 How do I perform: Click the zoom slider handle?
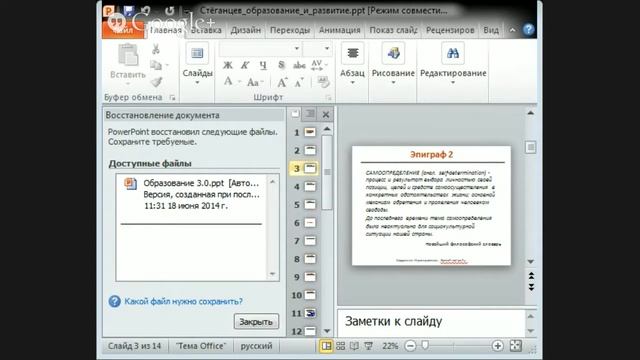(x=425, y=346)
